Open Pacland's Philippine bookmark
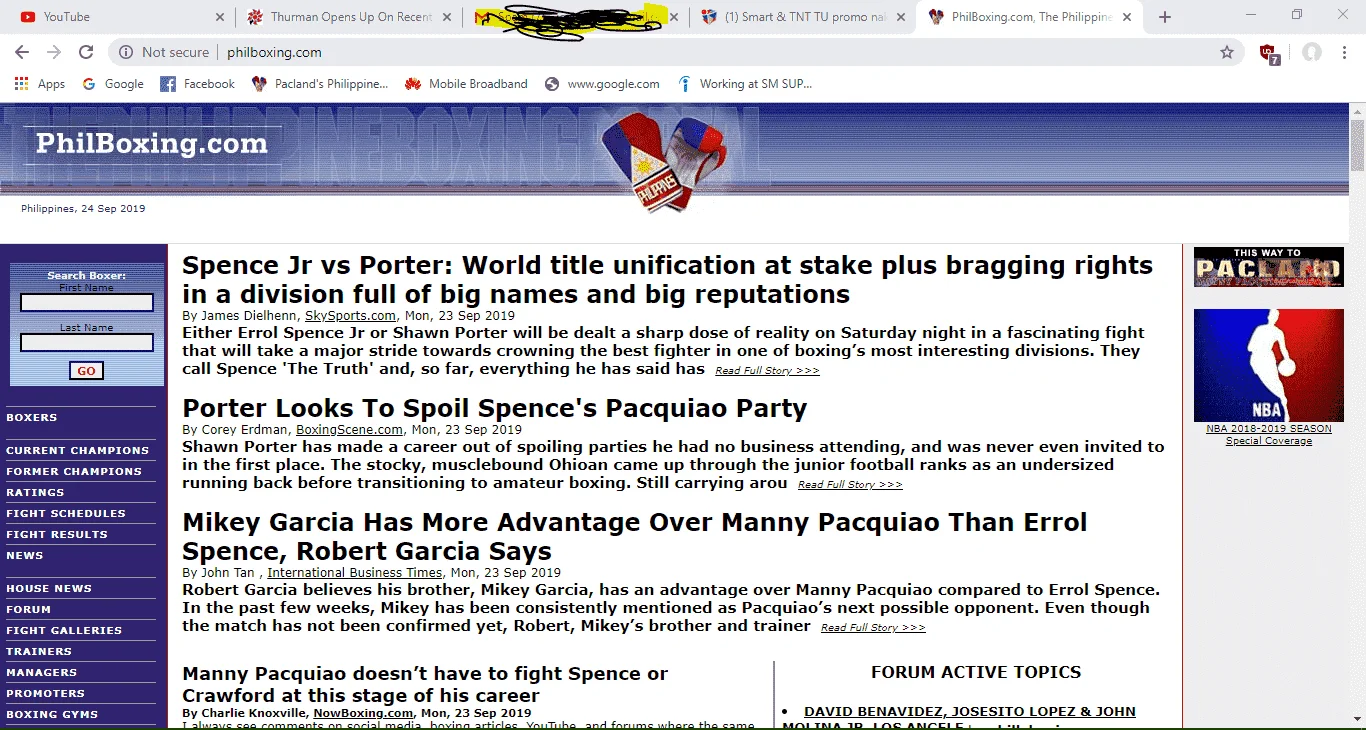1366x730 pixels. (320, 84)
